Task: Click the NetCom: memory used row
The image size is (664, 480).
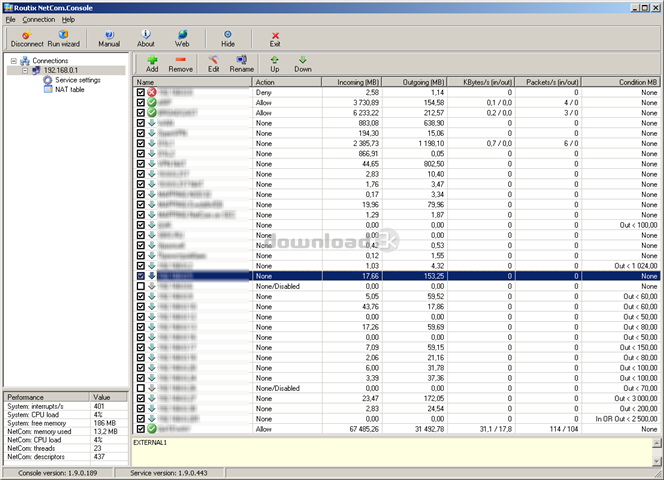Action: pos(66,431)
